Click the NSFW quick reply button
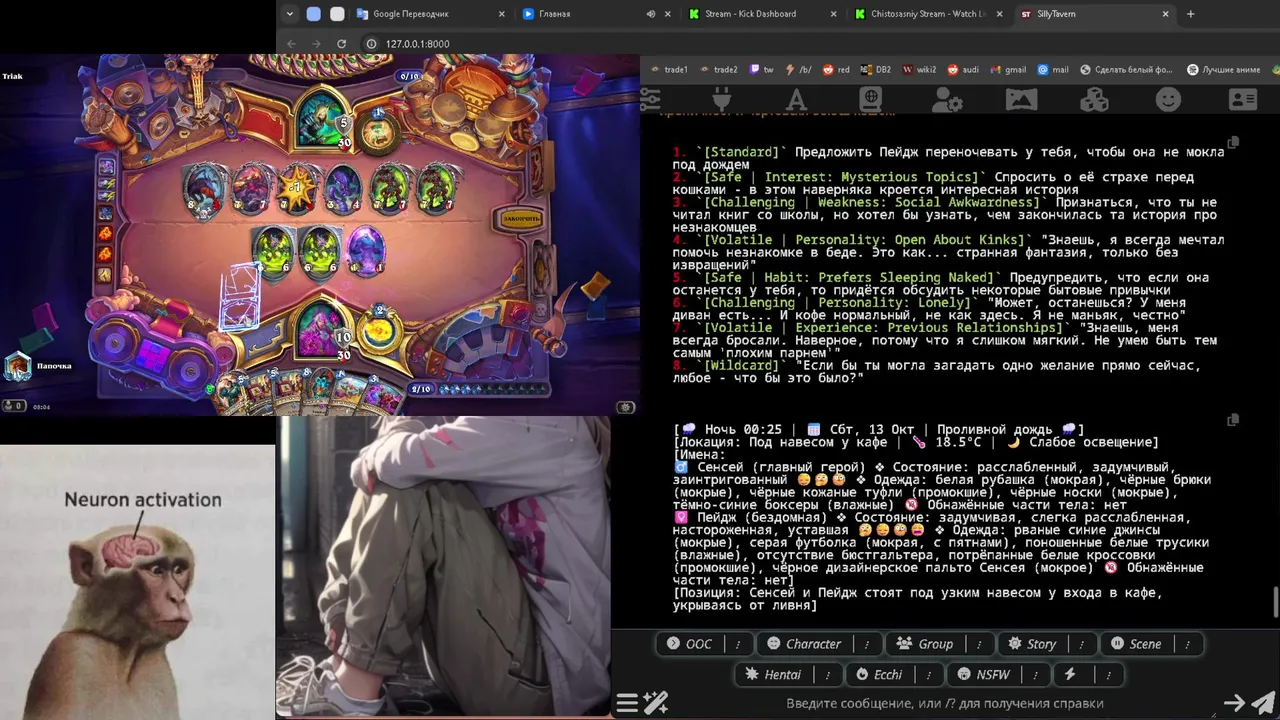1280x720 pixels. 986,675
